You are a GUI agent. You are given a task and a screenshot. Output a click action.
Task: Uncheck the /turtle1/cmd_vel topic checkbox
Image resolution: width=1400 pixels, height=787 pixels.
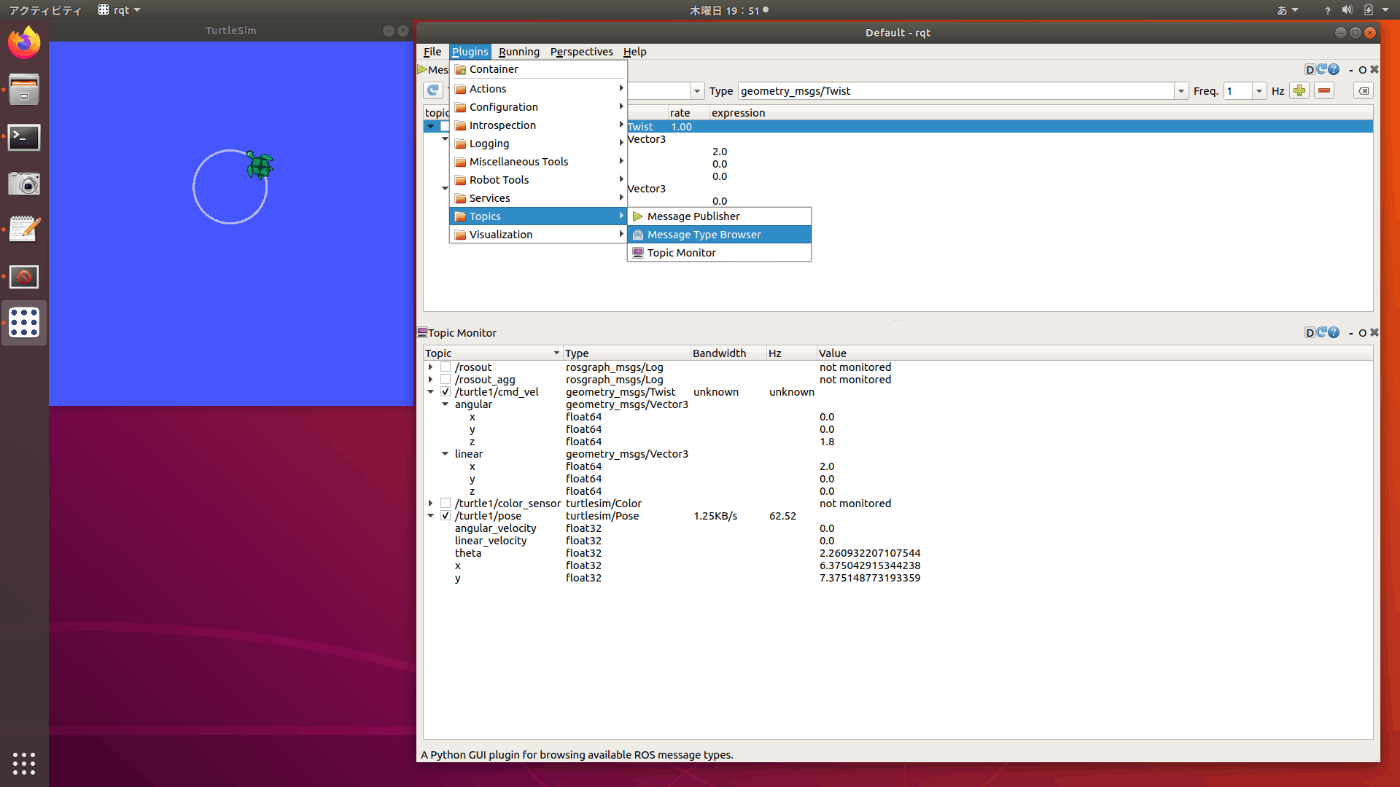[x=446, y=392]
